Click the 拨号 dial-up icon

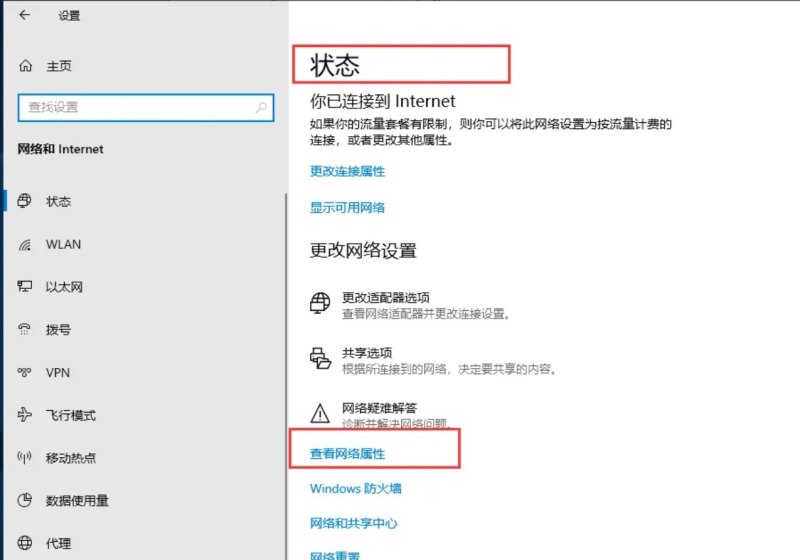click(24, 329)
